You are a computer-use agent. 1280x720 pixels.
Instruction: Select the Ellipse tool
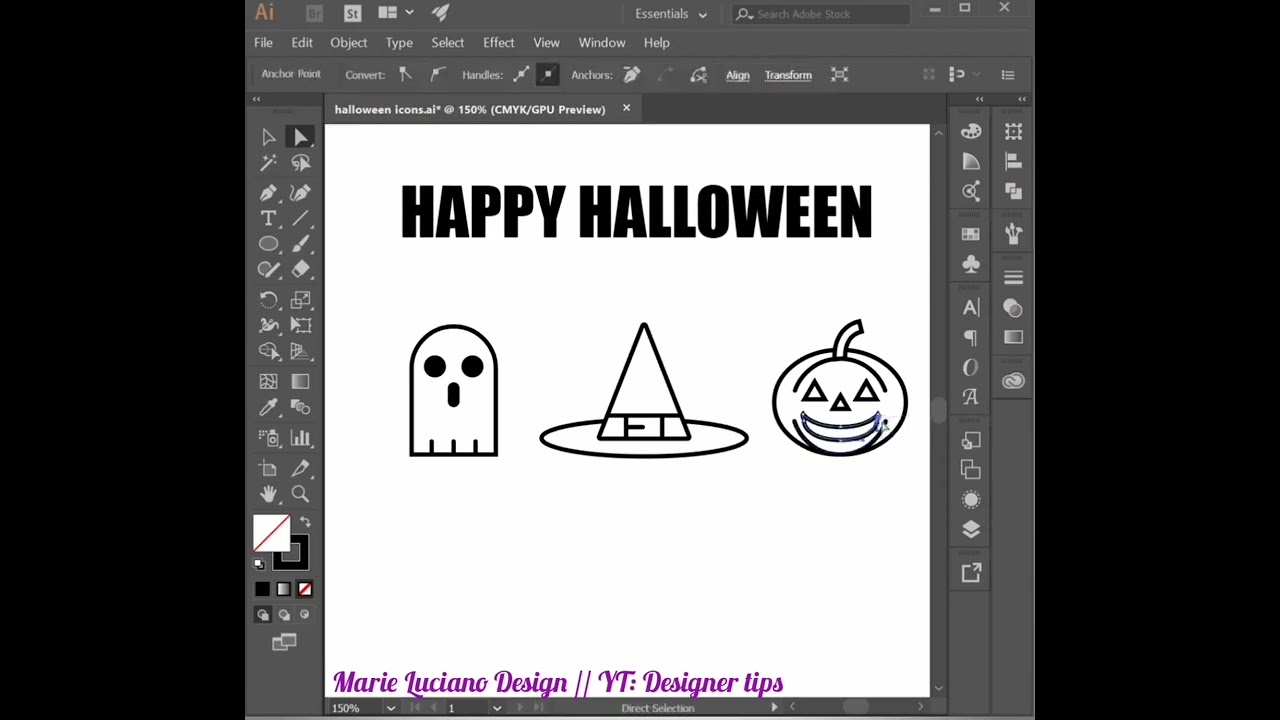(x=268, y=244)
